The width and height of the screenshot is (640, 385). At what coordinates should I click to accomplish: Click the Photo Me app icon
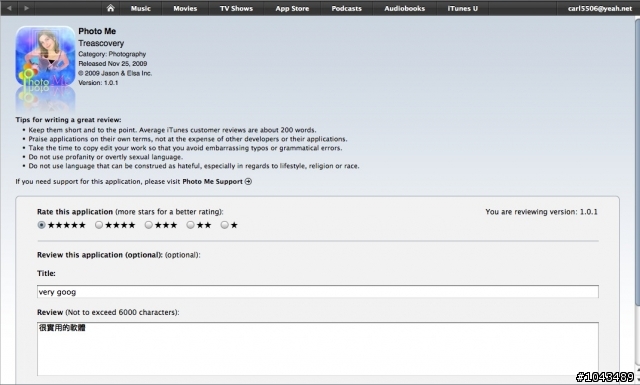point(45,56)
